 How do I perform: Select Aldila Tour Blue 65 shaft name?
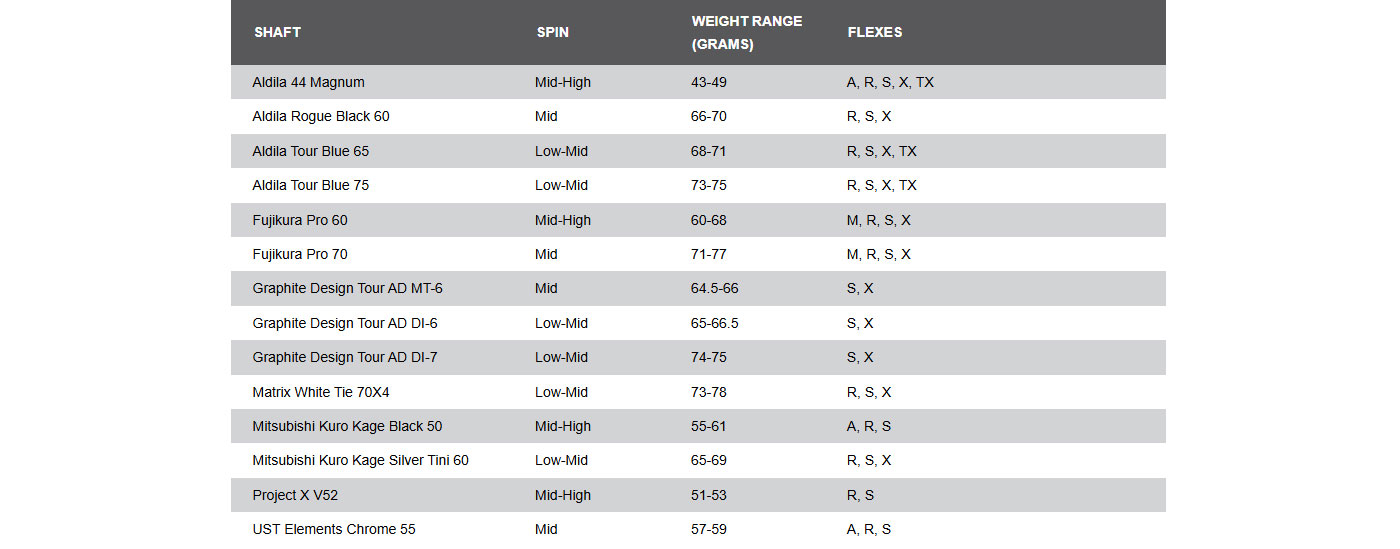pos(310,151)
